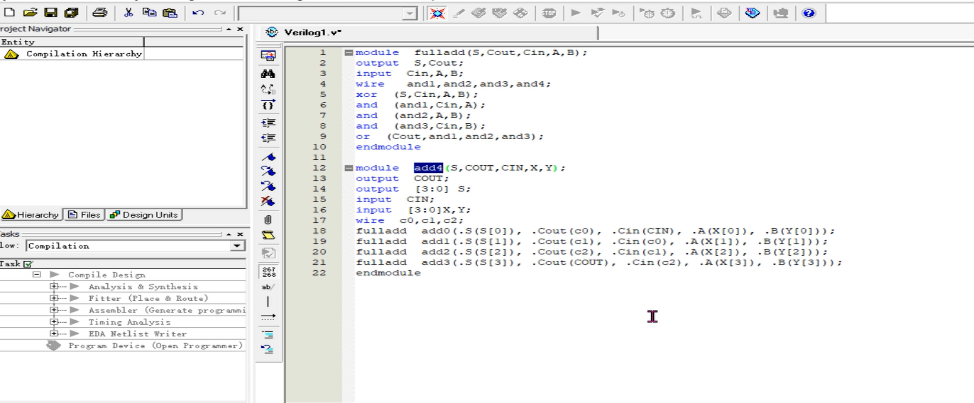Toggle line numbers with the 267/268 icon
This screenshot has height=403, width=974.
[x=268, y=272]
